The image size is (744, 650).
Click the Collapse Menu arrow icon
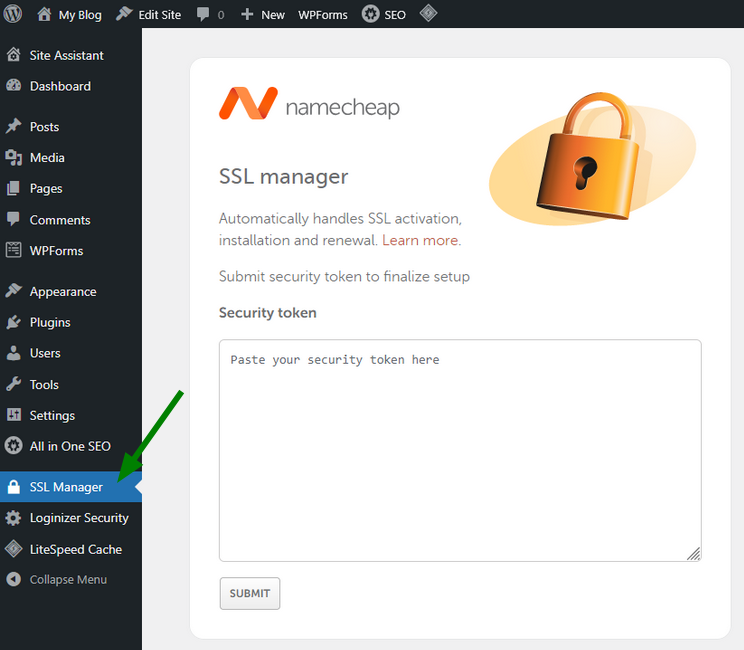click(14, 579)
